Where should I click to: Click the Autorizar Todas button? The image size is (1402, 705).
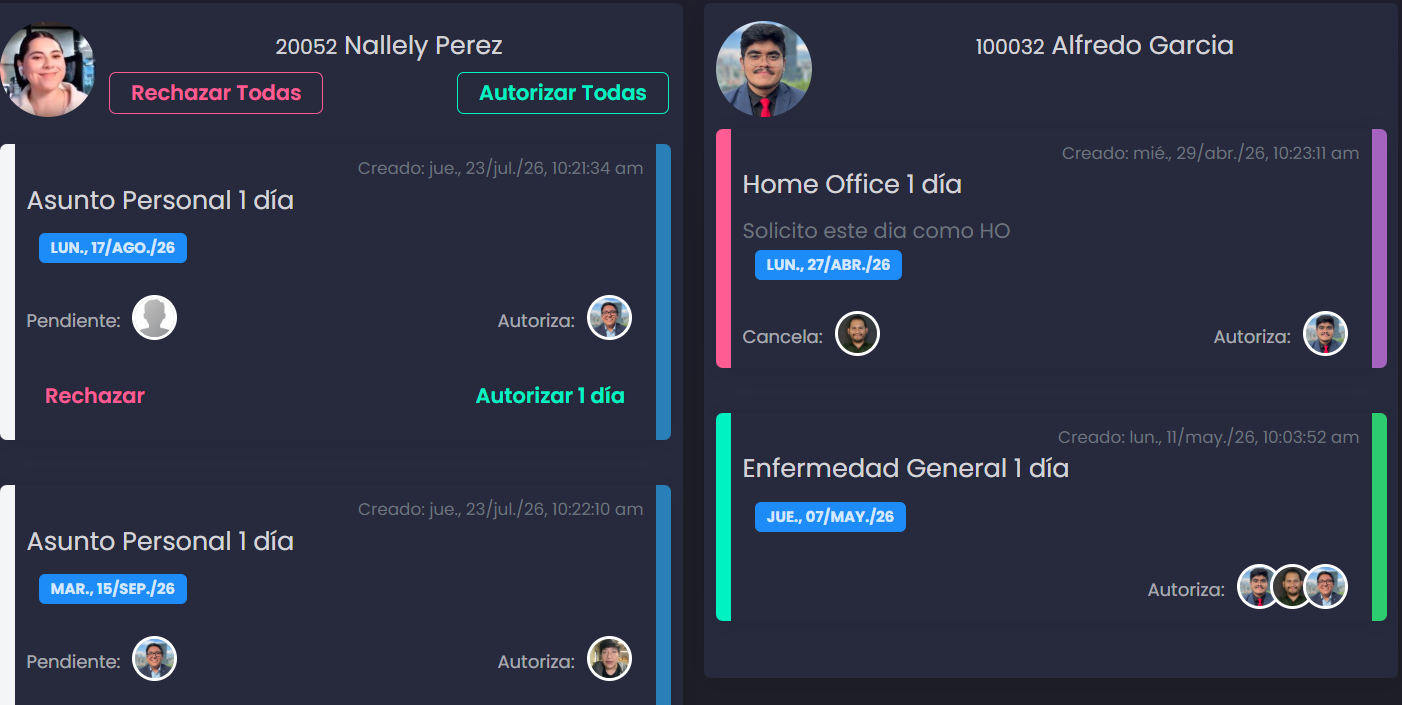563,93
